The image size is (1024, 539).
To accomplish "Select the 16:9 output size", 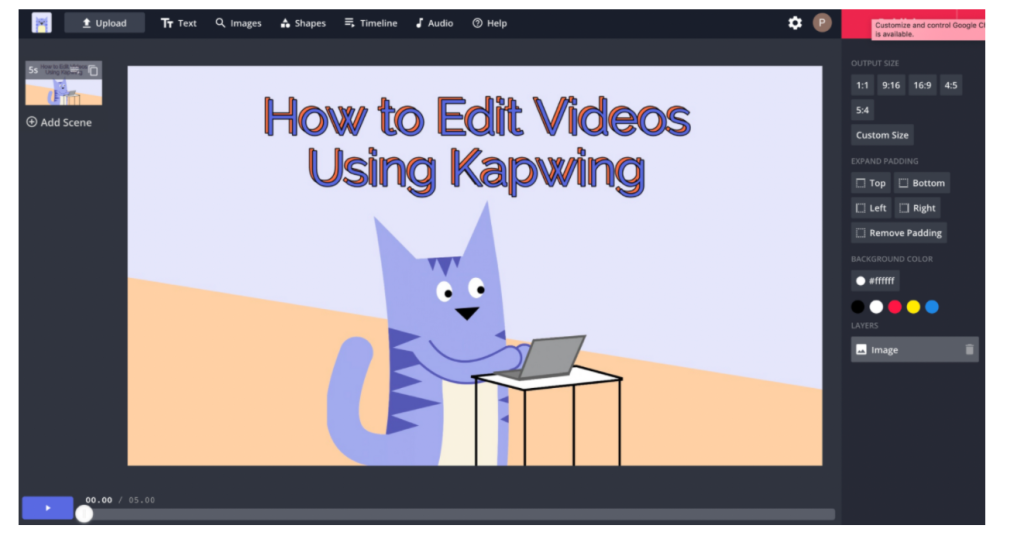I will [921, 85].
